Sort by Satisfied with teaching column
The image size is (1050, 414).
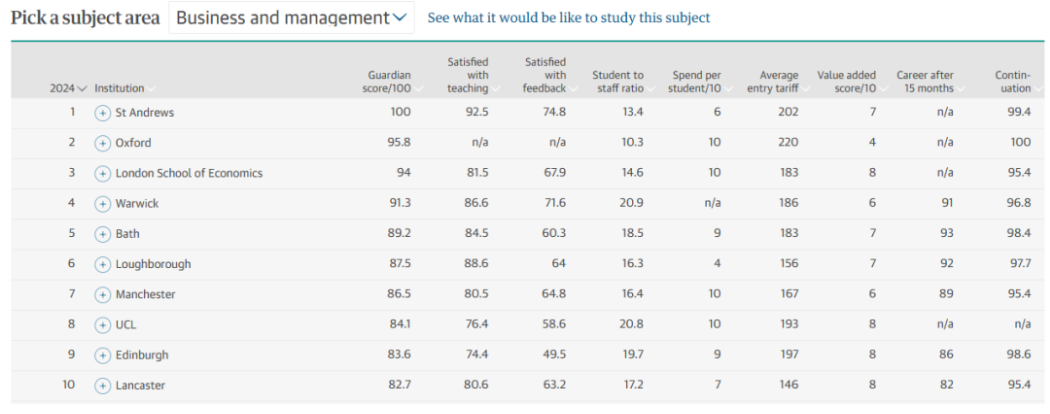click(x=467, y=75)
